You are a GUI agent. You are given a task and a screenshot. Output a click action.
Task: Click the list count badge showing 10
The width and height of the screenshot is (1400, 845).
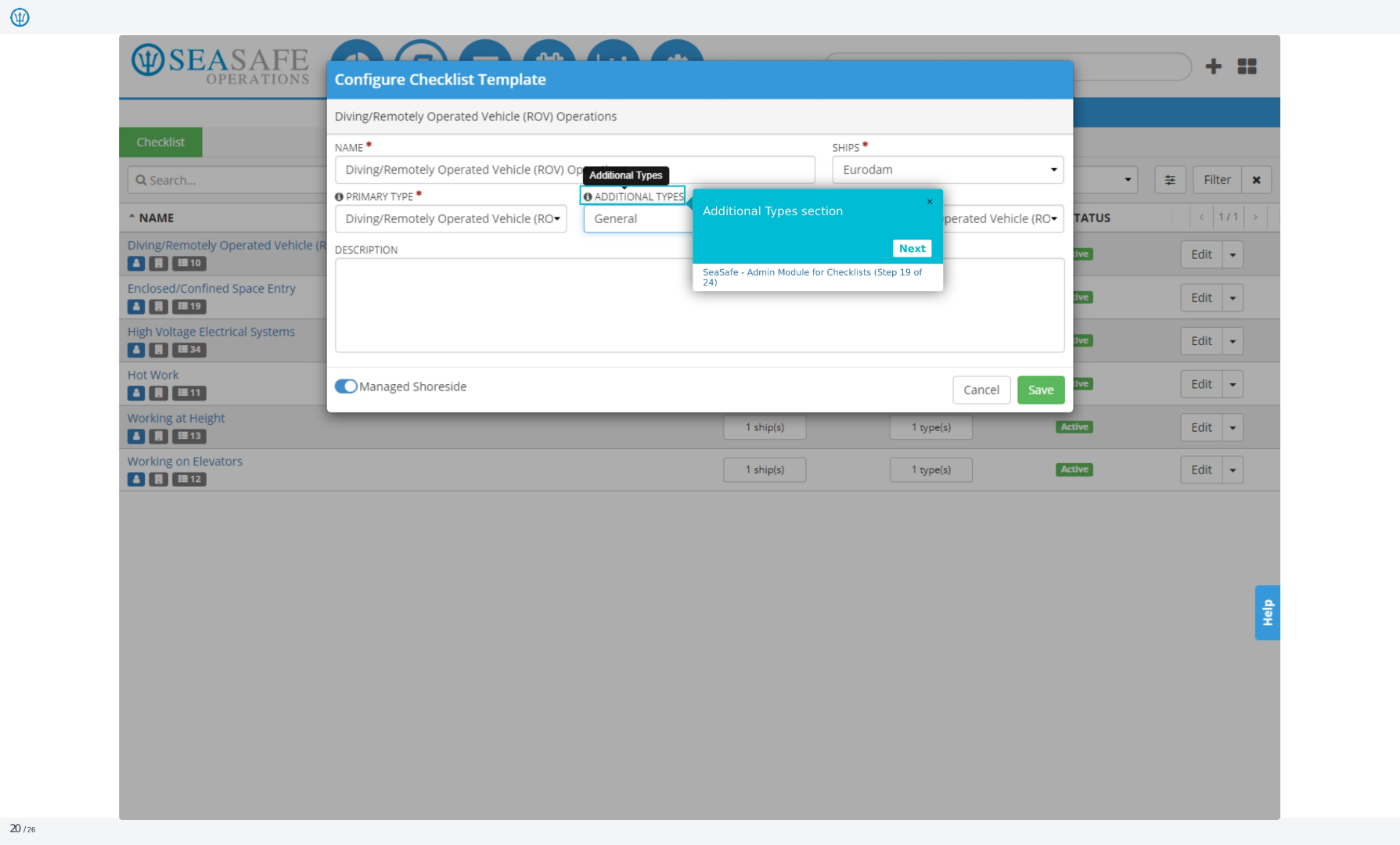(189, 264)
